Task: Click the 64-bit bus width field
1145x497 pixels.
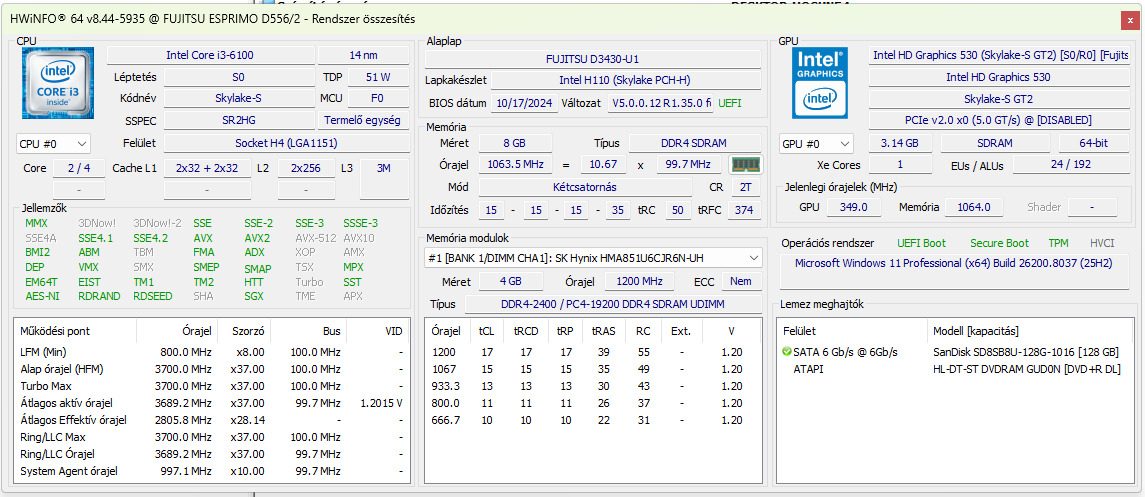Action: 1093,144
